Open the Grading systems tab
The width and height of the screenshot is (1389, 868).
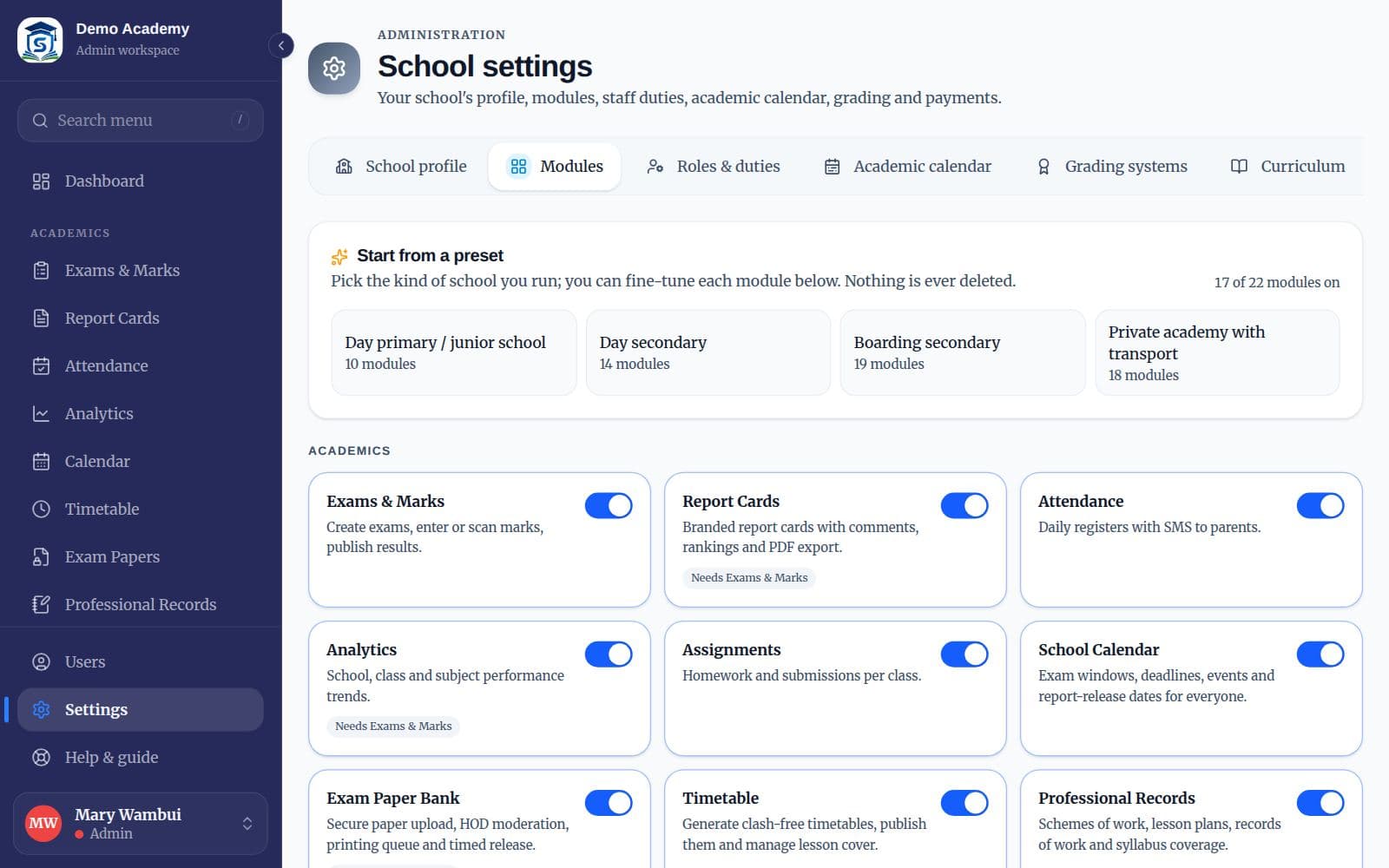point(1112,167)
